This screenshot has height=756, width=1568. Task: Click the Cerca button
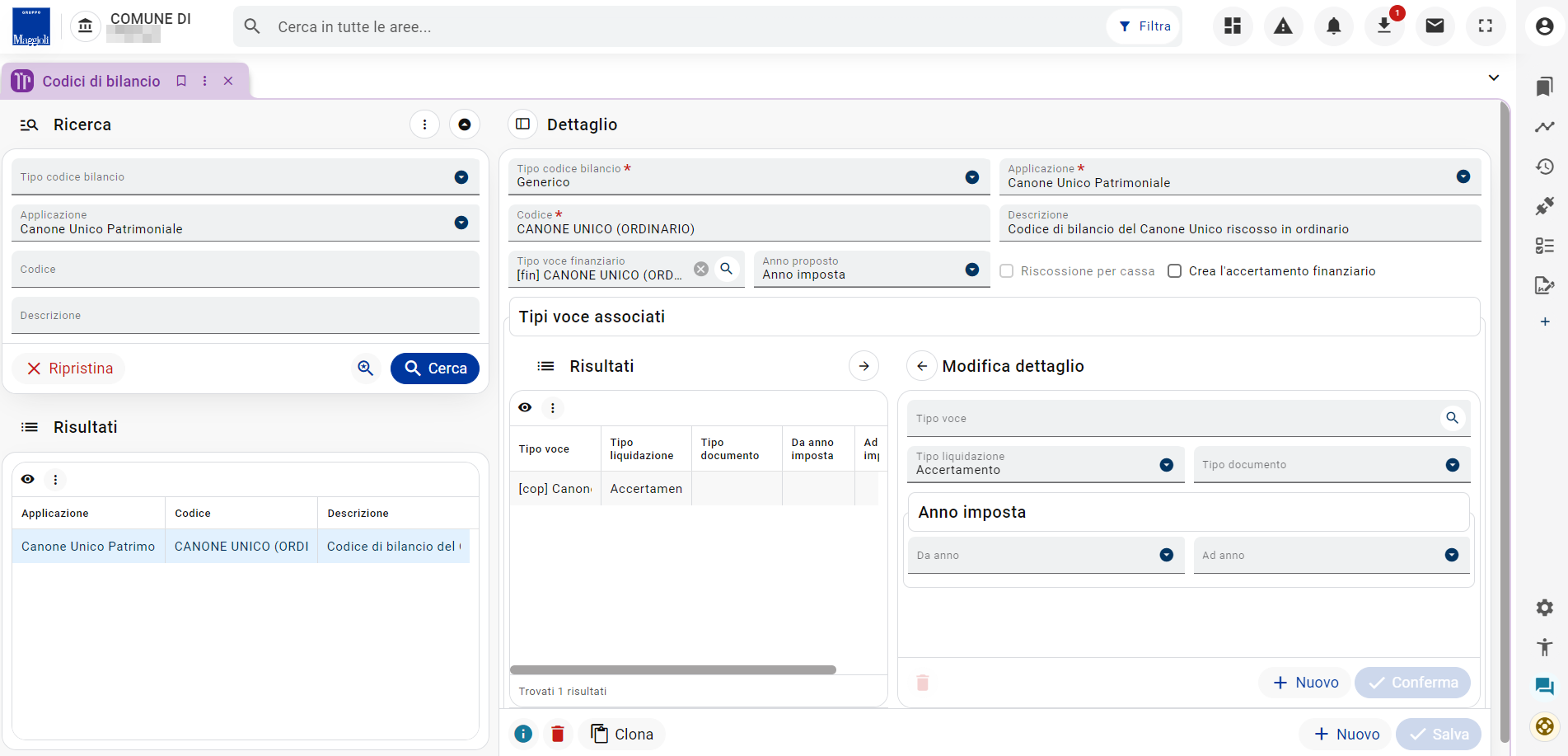click(x=435, y=368)
